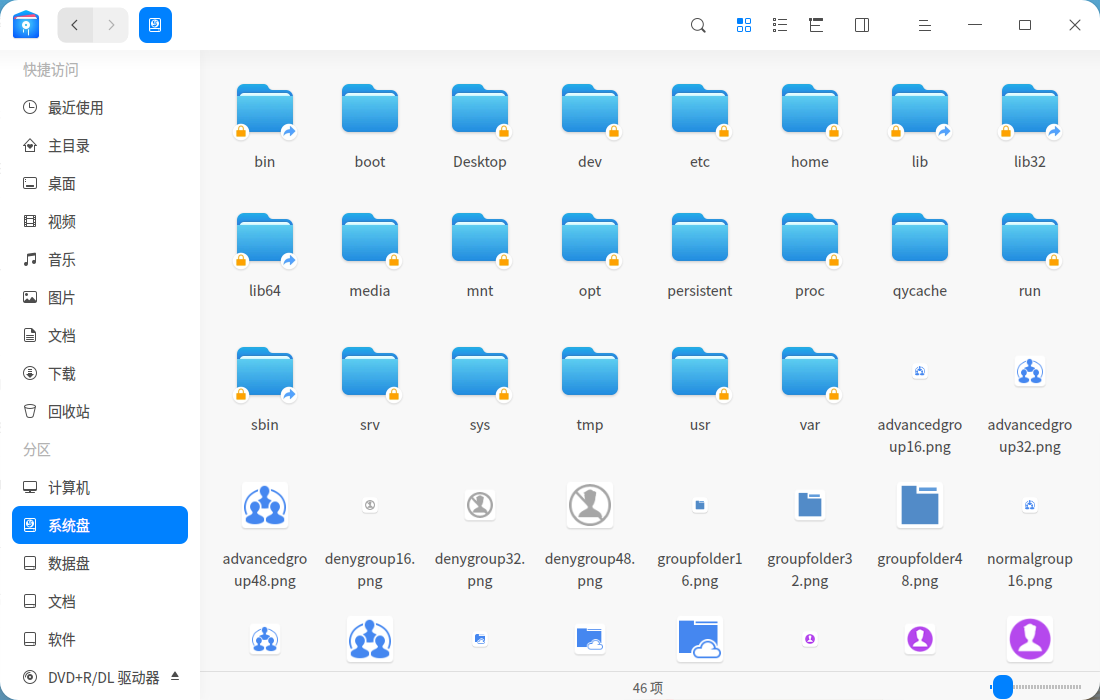This screenshot has width=1100, height=700.
Task: Open 音乐 in sidebar
Action: coord(100,260)
